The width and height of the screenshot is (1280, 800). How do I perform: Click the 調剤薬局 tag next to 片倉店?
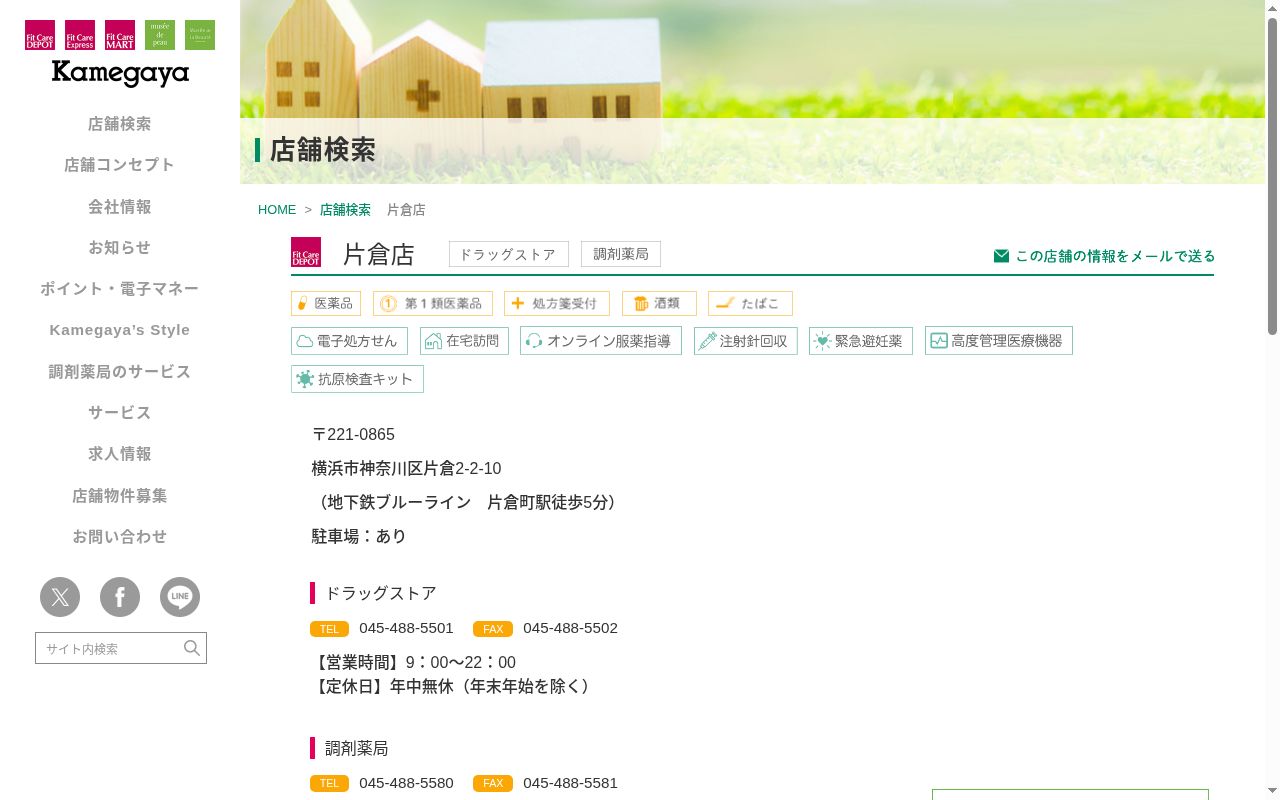pos(621,254)
